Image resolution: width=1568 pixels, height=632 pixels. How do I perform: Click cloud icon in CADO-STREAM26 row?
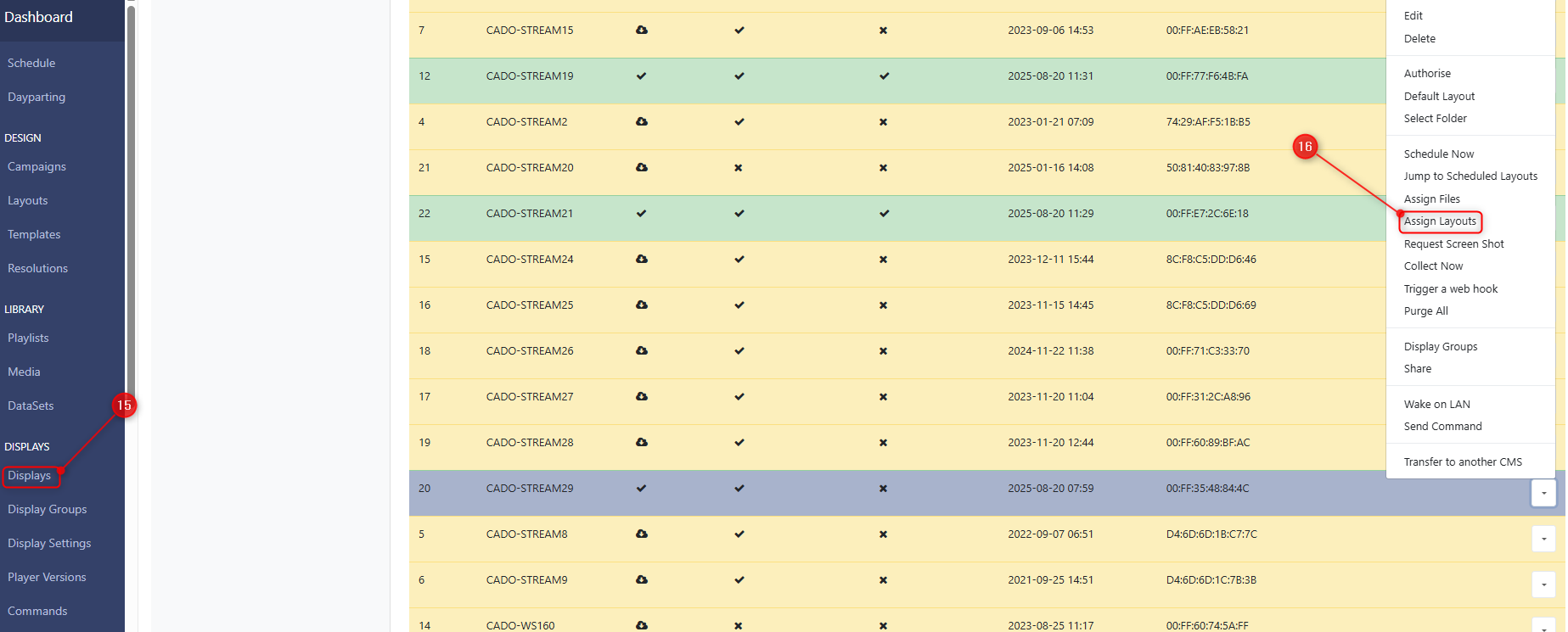click(642, 350)
